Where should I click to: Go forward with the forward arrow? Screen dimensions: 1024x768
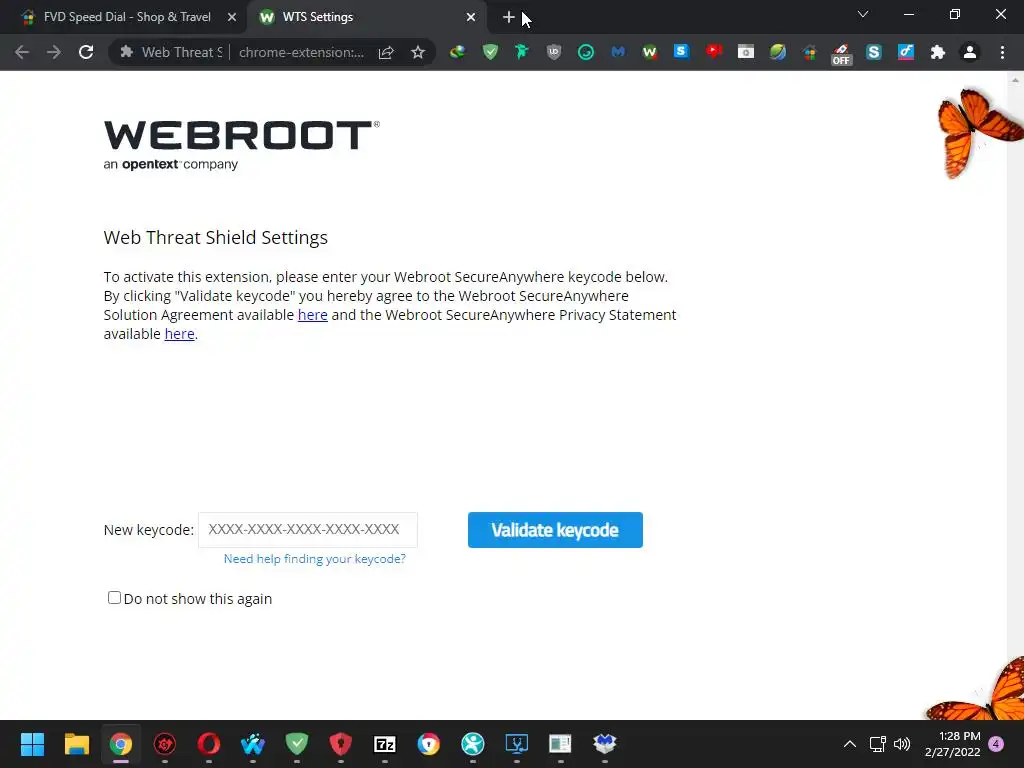[x=54, y=52]
